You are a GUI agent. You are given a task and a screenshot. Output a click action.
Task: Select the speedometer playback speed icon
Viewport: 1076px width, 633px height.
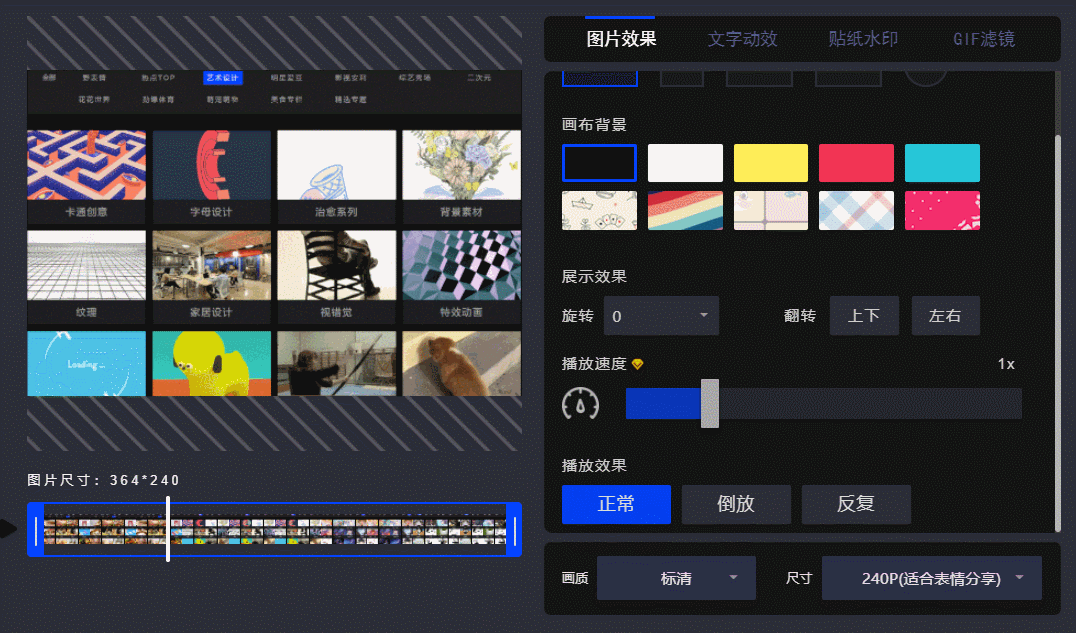581,403
